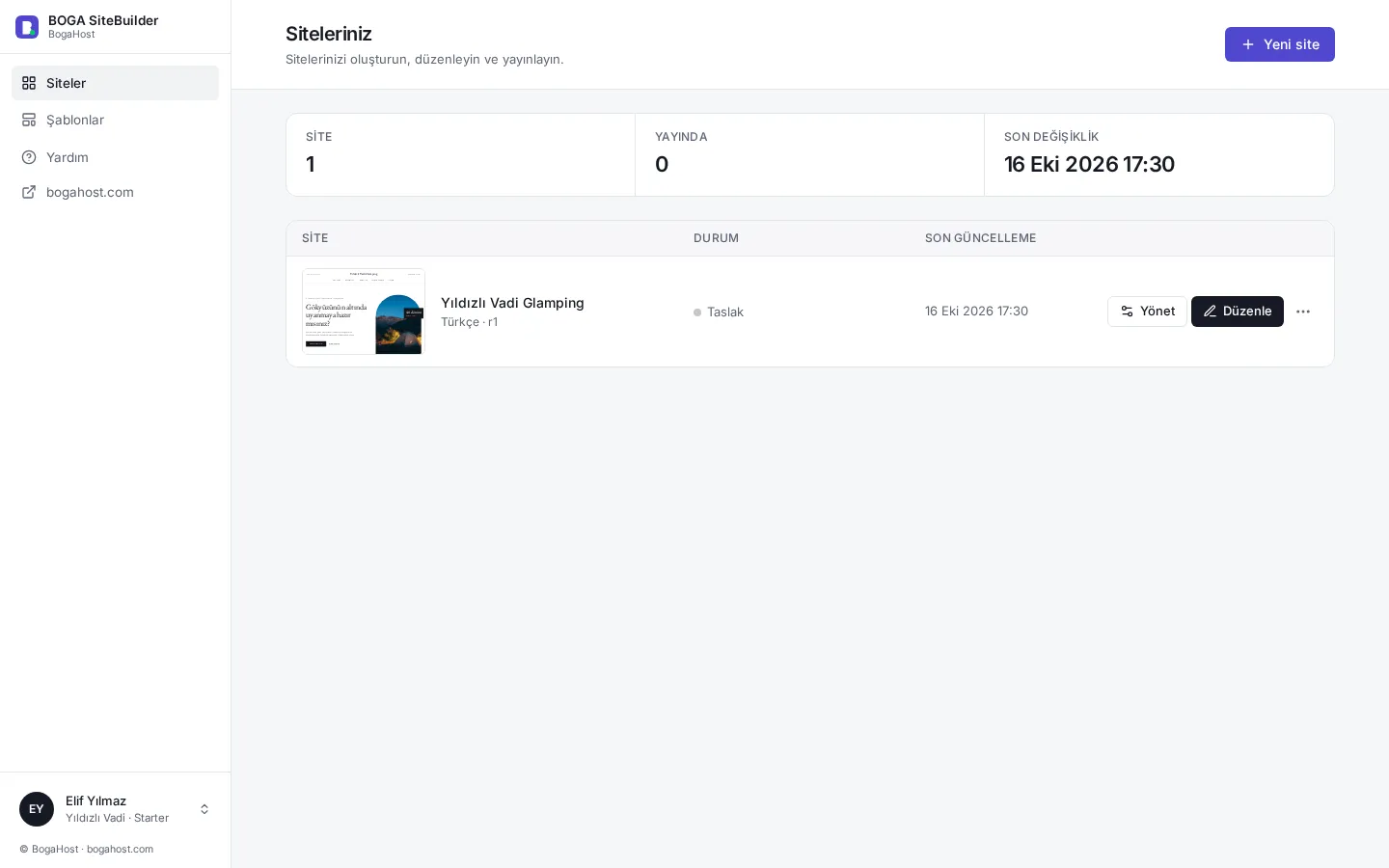Image resolution: width=1389 pixels, height=868 pixels.
Task: Click the Türkçe · r1 subtitle
Action: click(x=469, y=322)
